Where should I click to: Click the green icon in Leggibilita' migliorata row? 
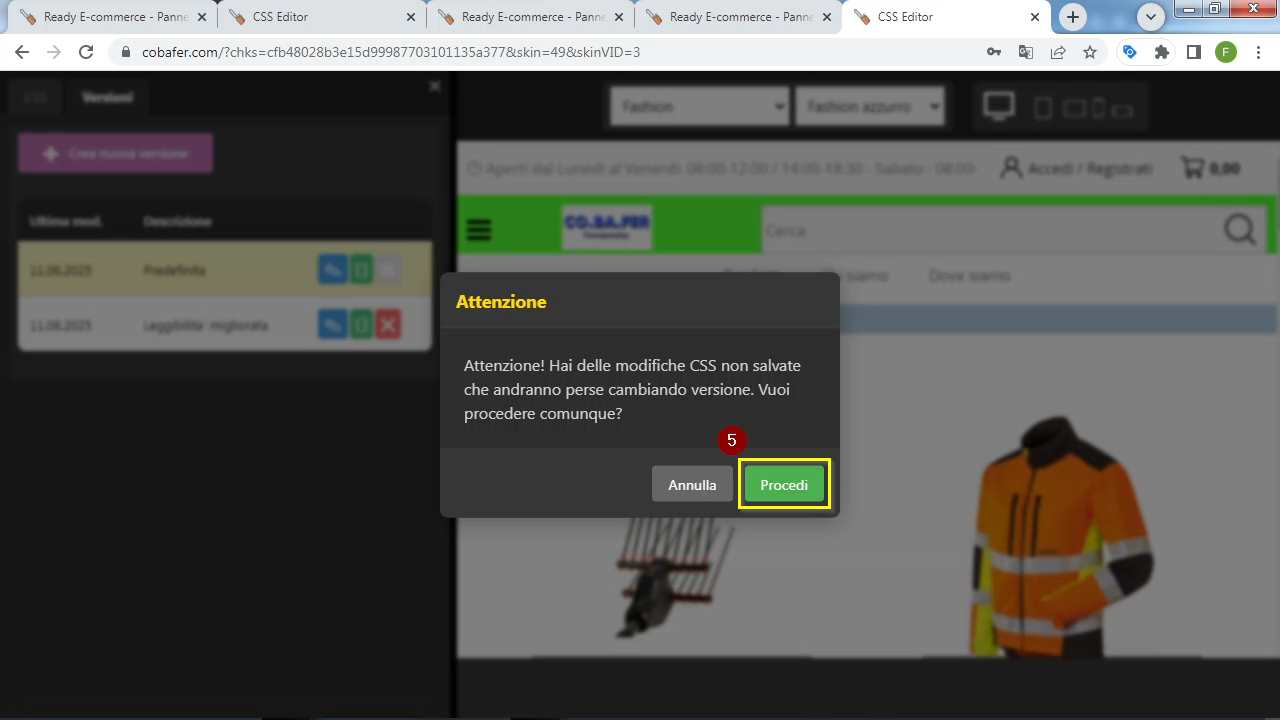[x=361, y=325]
